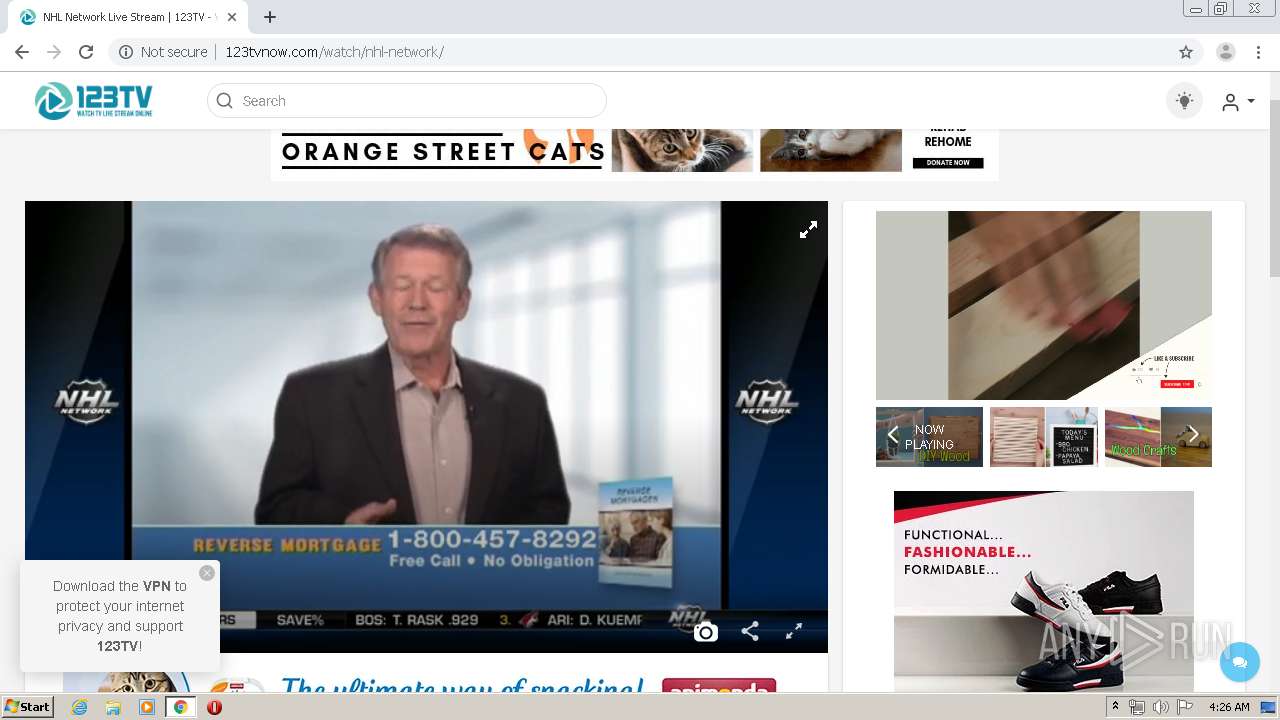Screen dimensions: 1280x720
Task: Toggle dark mode lightbulb icon
Action: [x=1184, y=101]
